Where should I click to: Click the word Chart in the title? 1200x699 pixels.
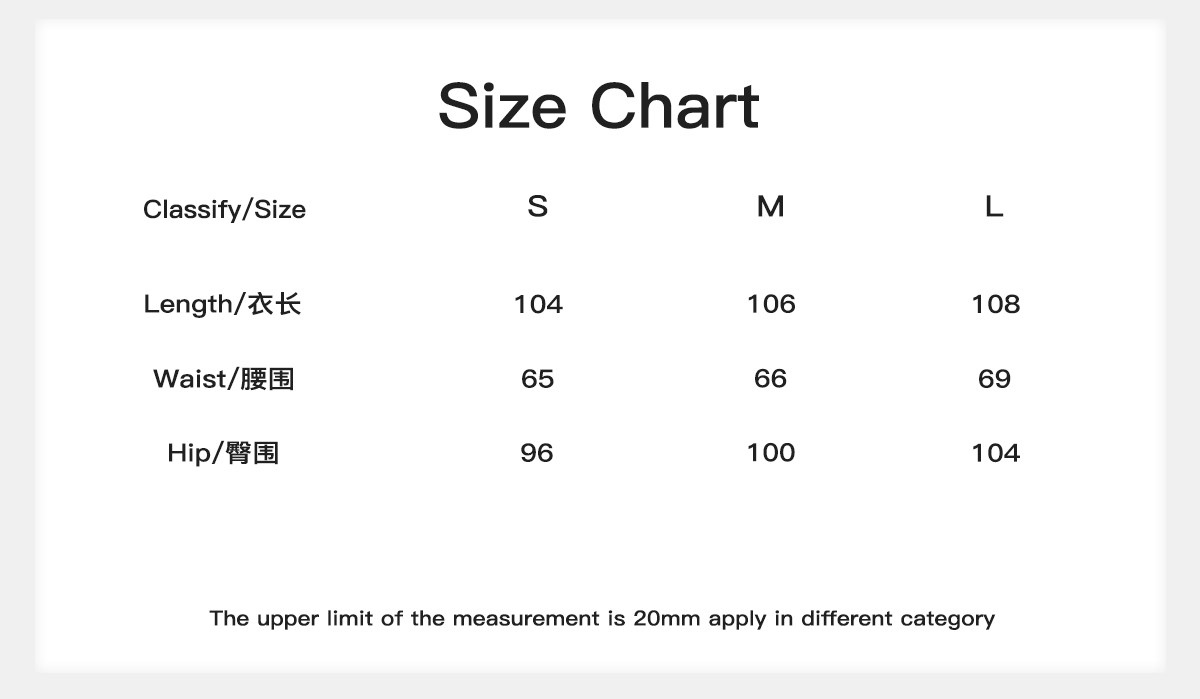pyautogui.click(x=674, y=106)
